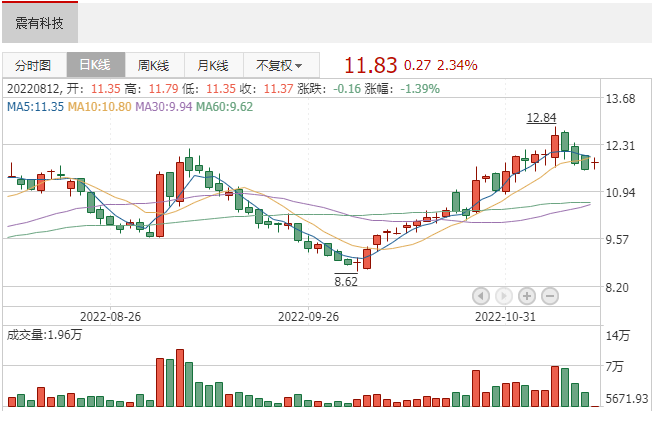Zoom in the chart with the plus icon
This screenshot has height=433, width=655.
click(x=526, y=295)
